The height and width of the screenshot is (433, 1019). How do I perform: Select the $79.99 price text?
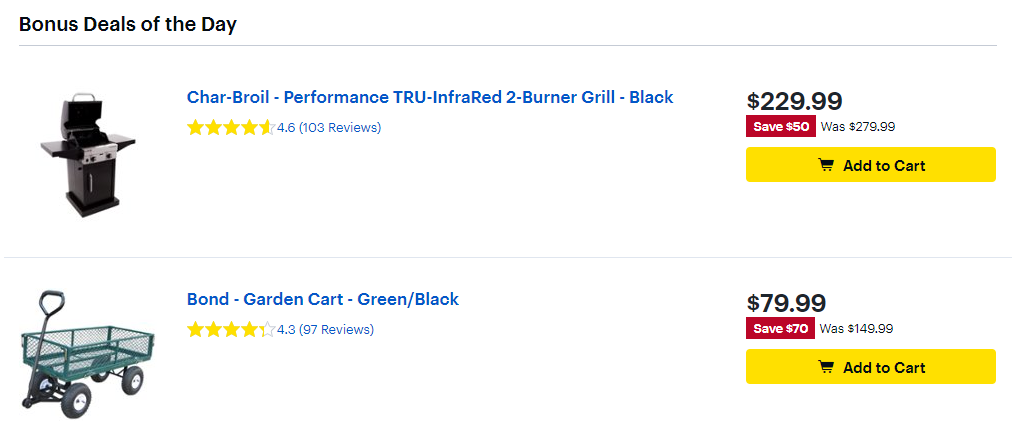coord(786,304)
